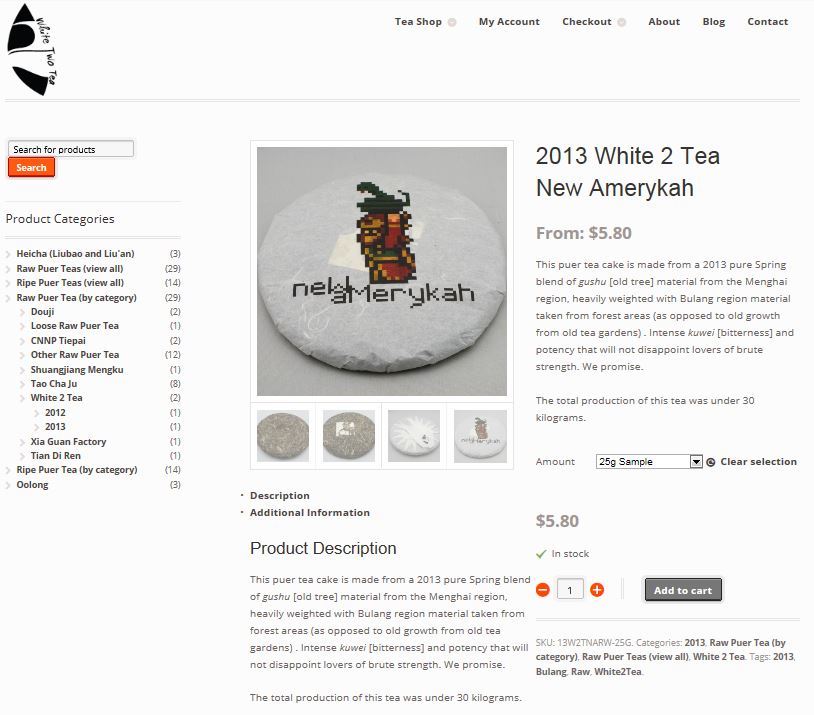View first thumbnail of unwrapped tea cake

tap(283, 436)
